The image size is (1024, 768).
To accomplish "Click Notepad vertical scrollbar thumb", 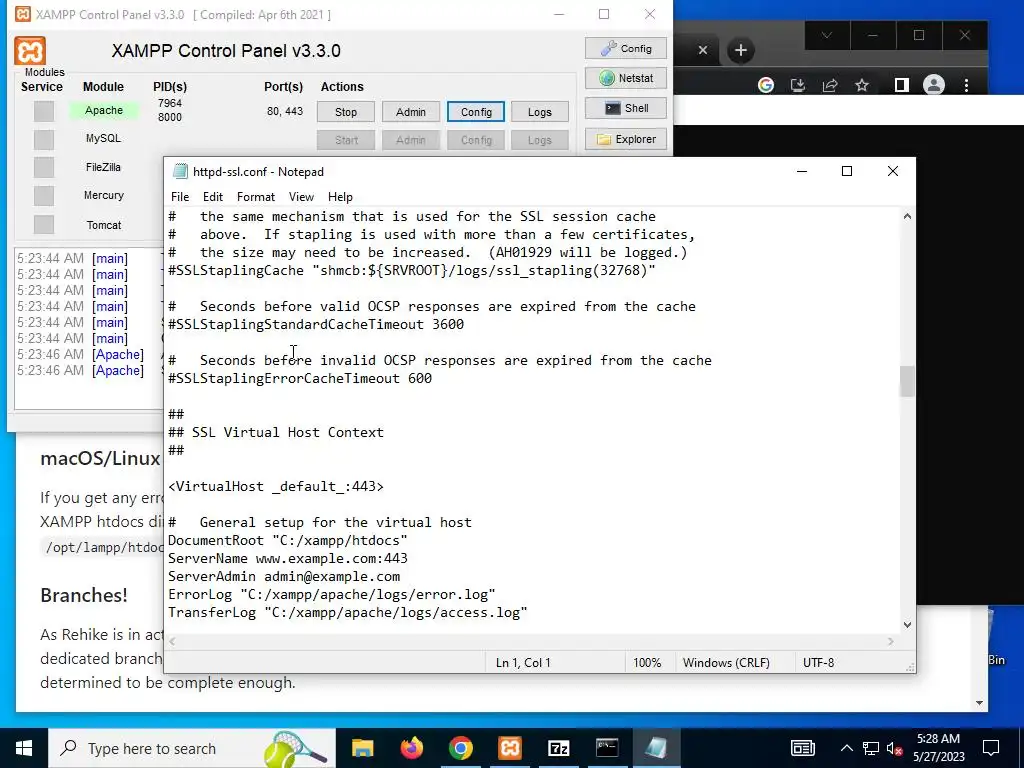I will coord(907,381).
